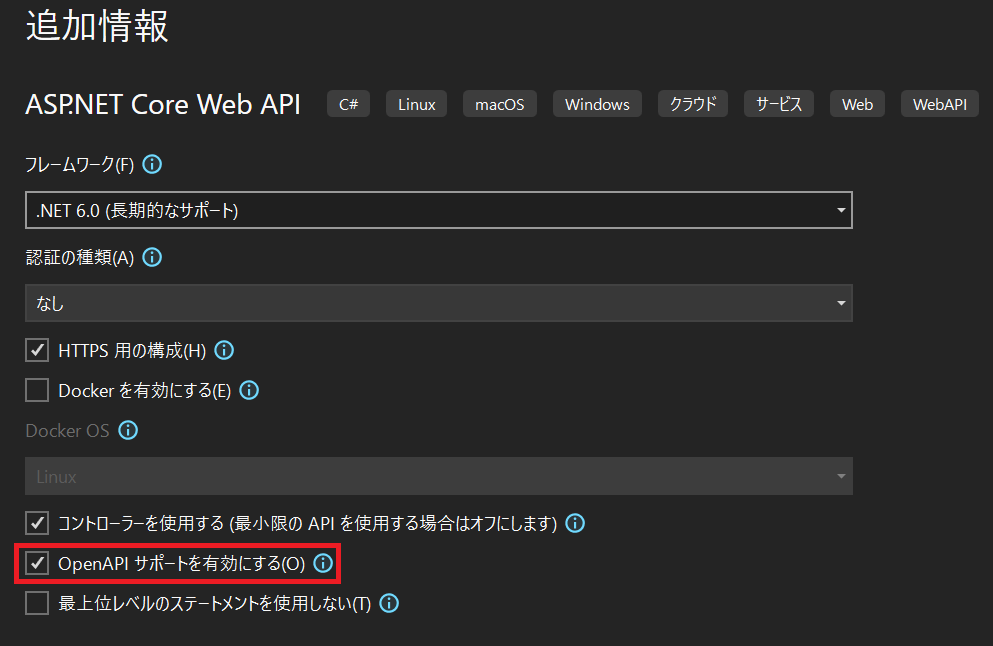
Task: Click info icon beside Docker を有効にする(E)
Action: (249, 390)
